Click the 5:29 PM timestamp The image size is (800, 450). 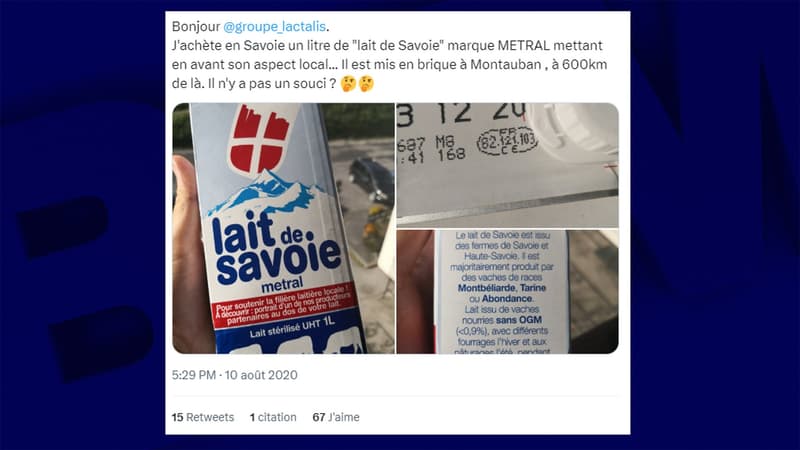click(x=193, y=375)
